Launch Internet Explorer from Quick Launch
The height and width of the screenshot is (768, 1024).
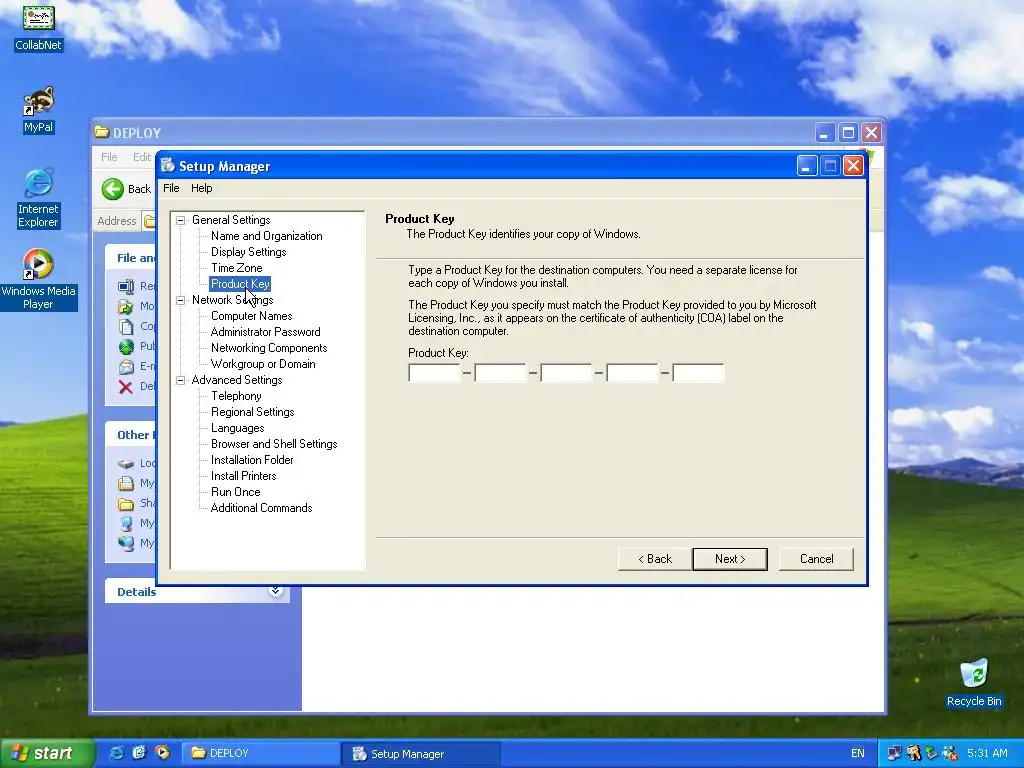click(x=116, y=753)
